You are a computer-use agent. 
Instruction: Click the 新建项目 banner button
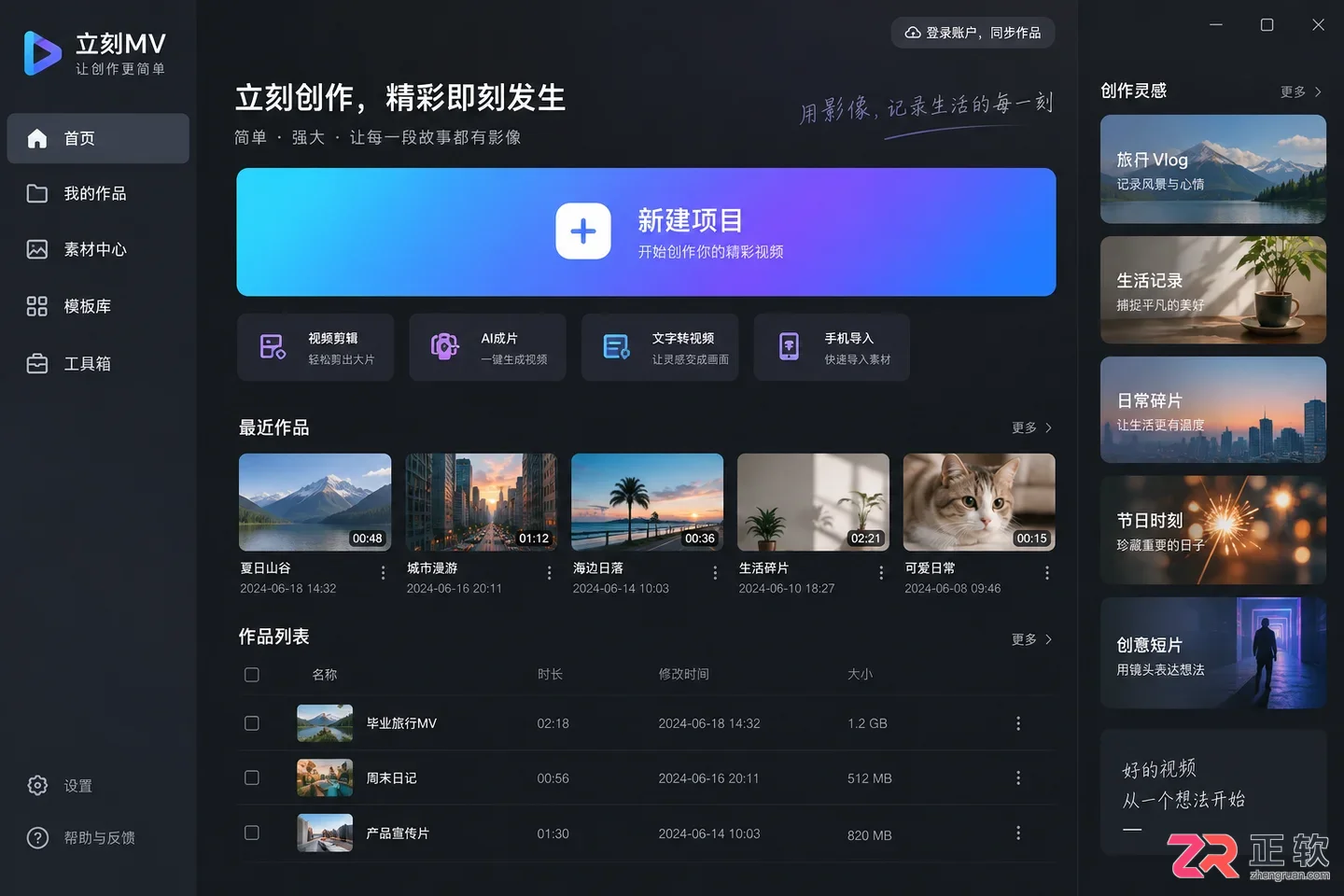[646, 232]
